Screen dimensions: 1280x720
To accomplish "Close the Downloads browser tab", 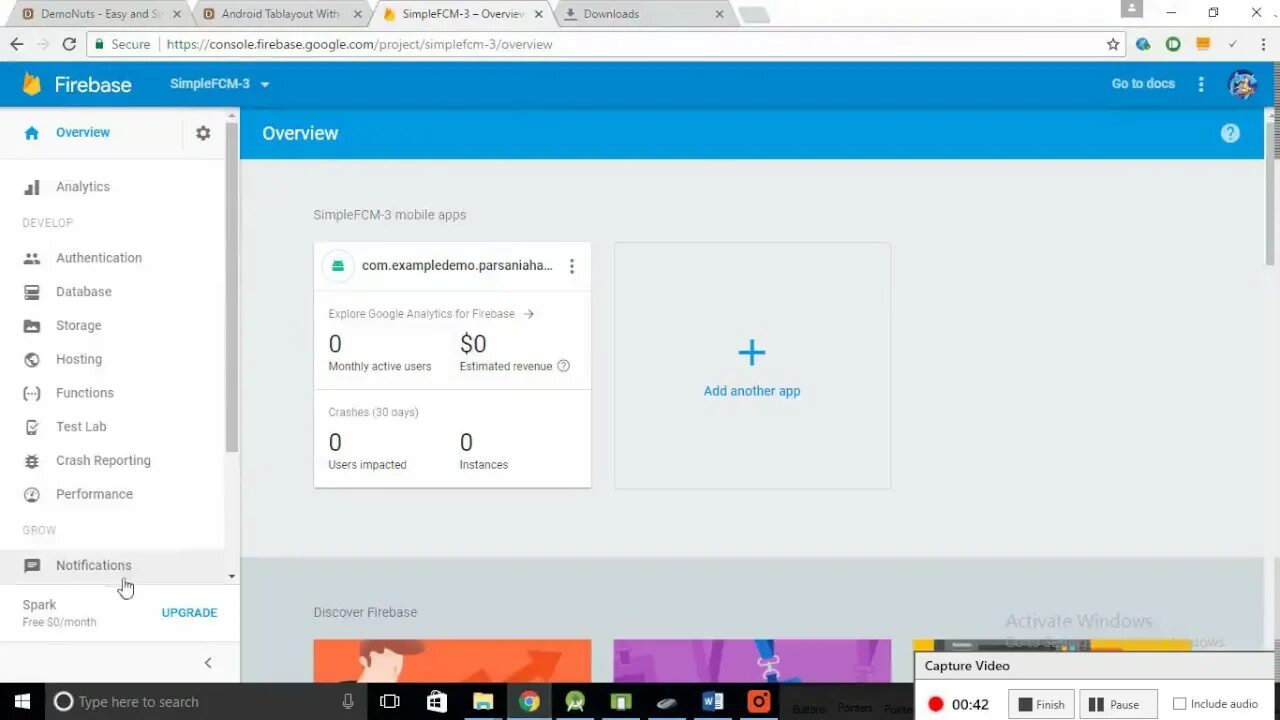I will [719, 14].
